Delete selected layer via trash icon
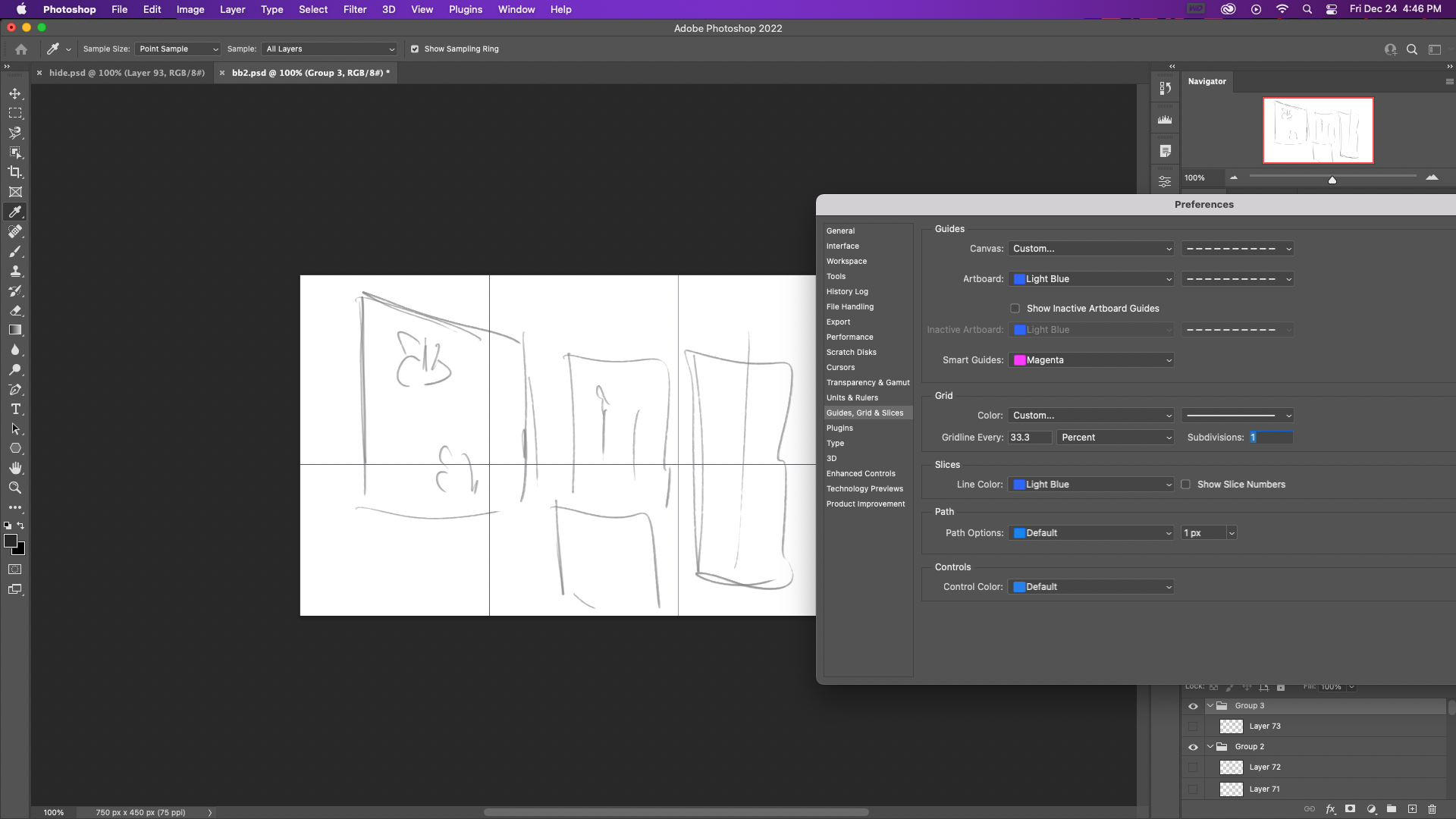The image size is (1456, 819). [1432, 809]
